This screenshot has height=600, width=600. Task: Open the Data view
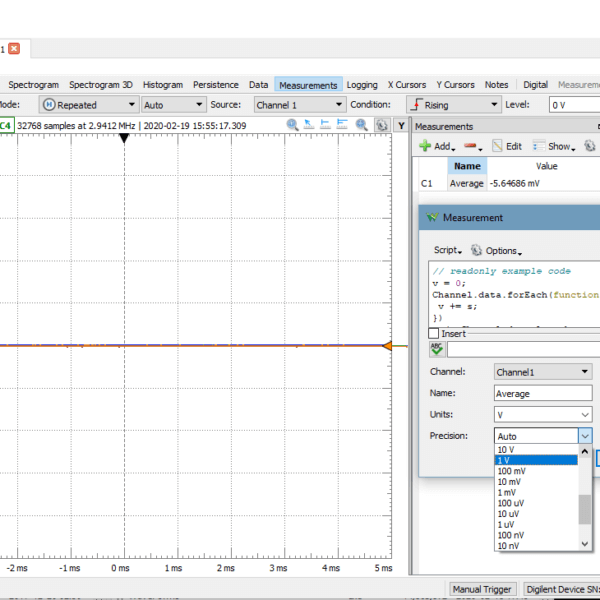coord(258,85)
